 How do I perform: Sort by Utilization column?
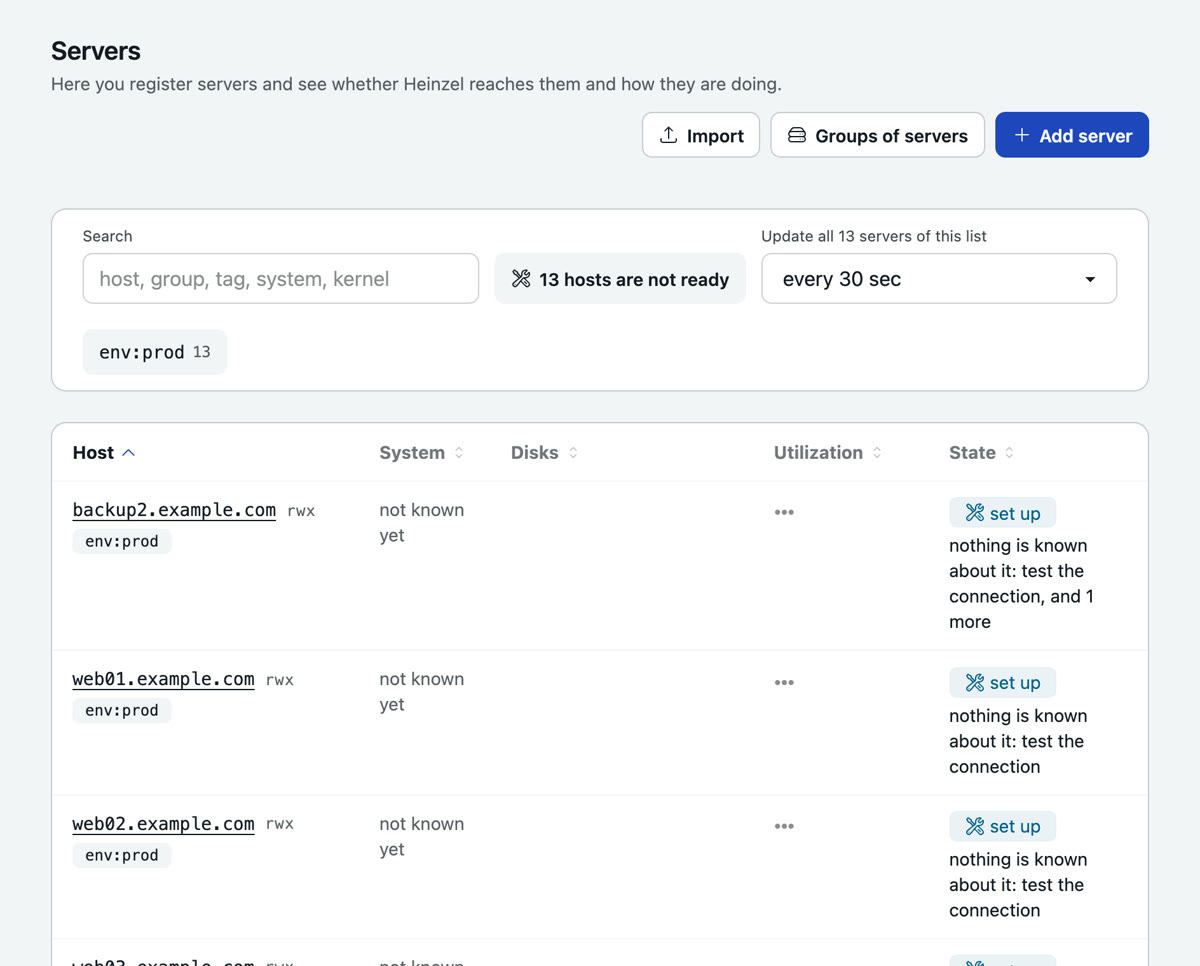827,452
